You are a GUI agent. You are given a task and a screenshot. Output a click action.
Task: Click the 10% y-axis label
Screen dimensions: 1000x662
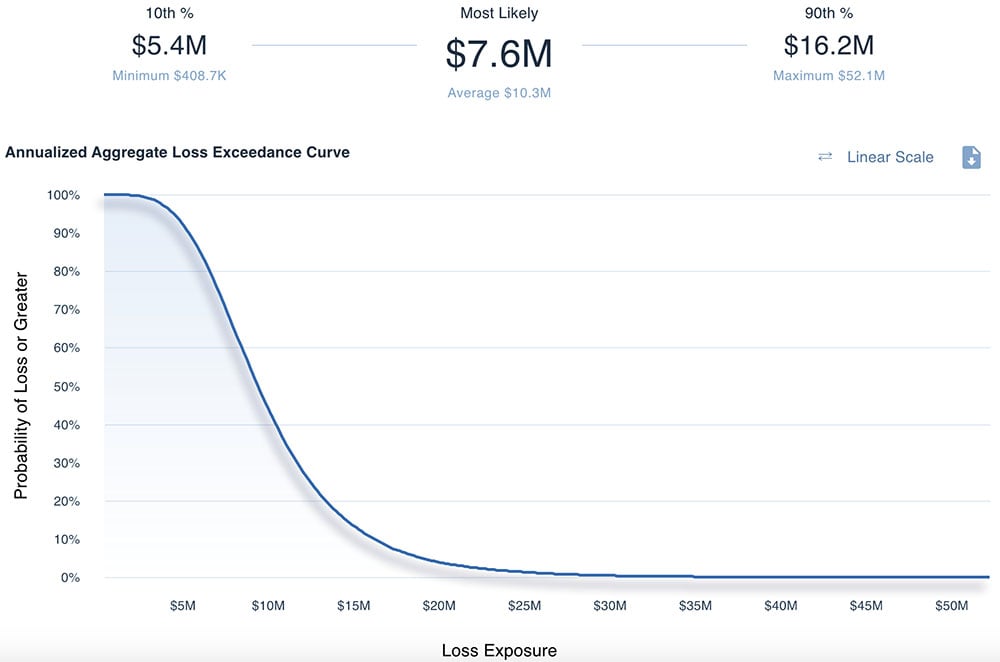click(x=66, y=540)
